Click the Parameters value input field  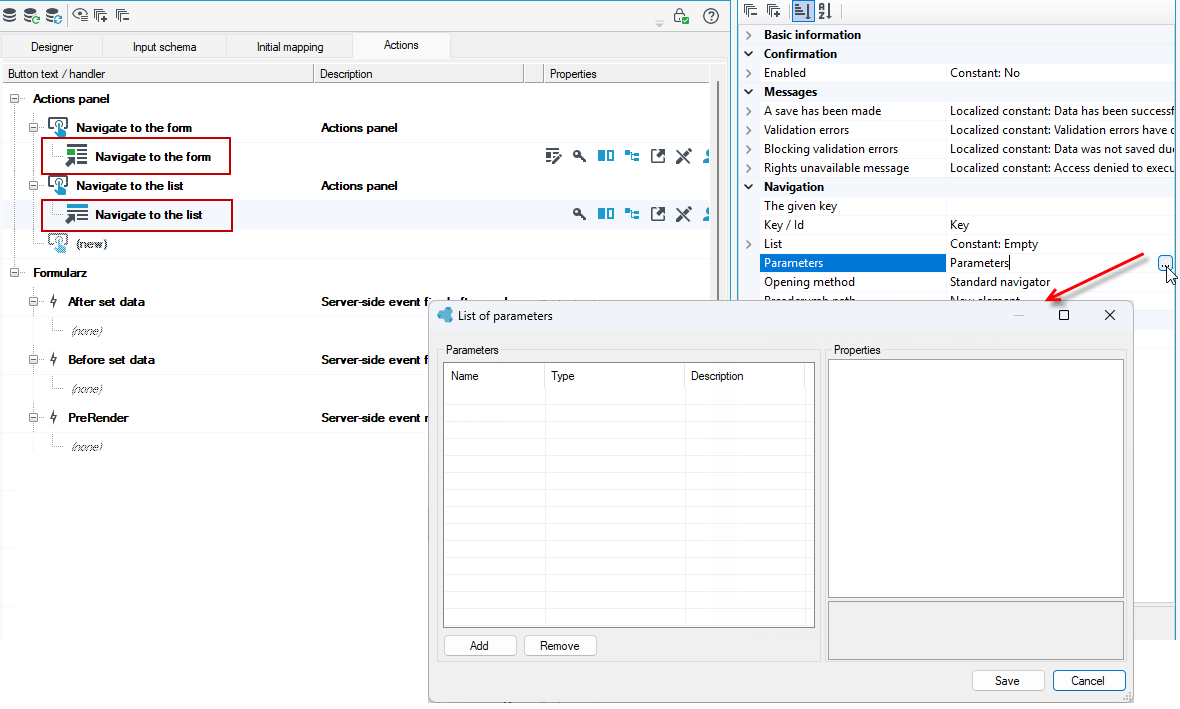click(1052, 263)
